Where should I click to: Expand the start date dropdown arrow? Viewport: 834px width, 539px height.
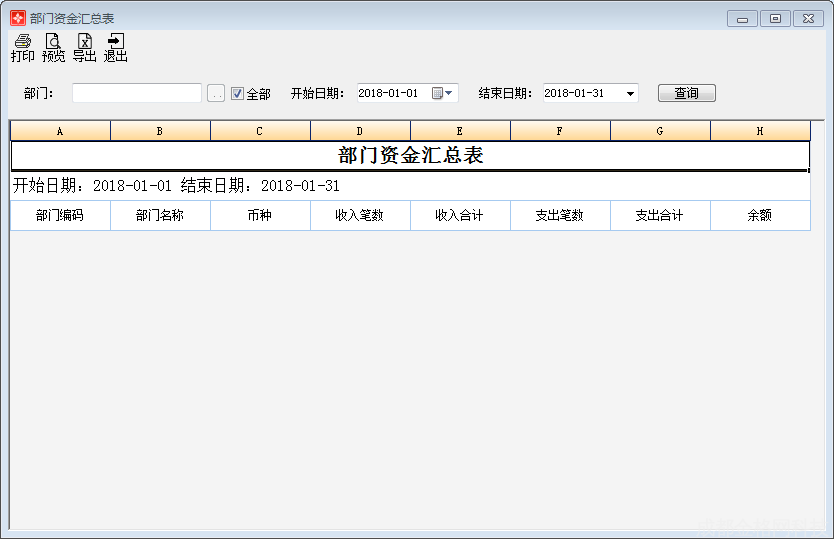click(x=449, y=93)
